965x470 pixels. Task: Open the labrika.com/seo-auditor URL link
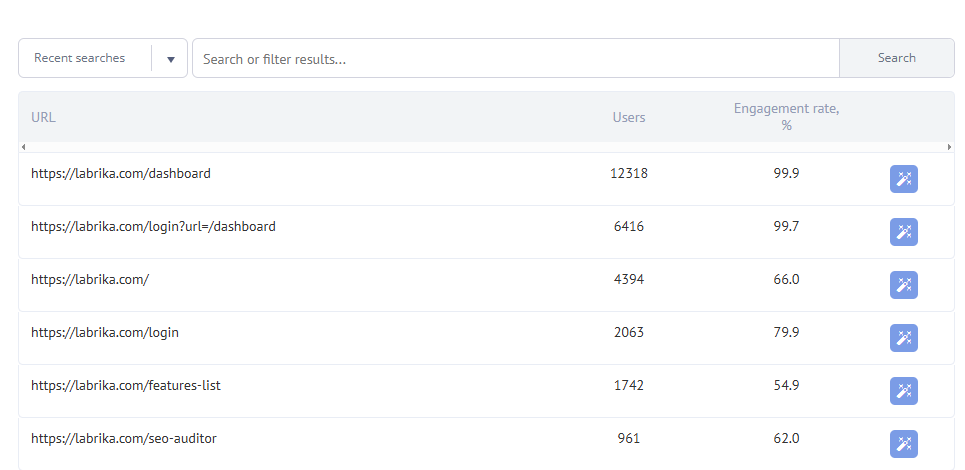click(x=124, y=438)
